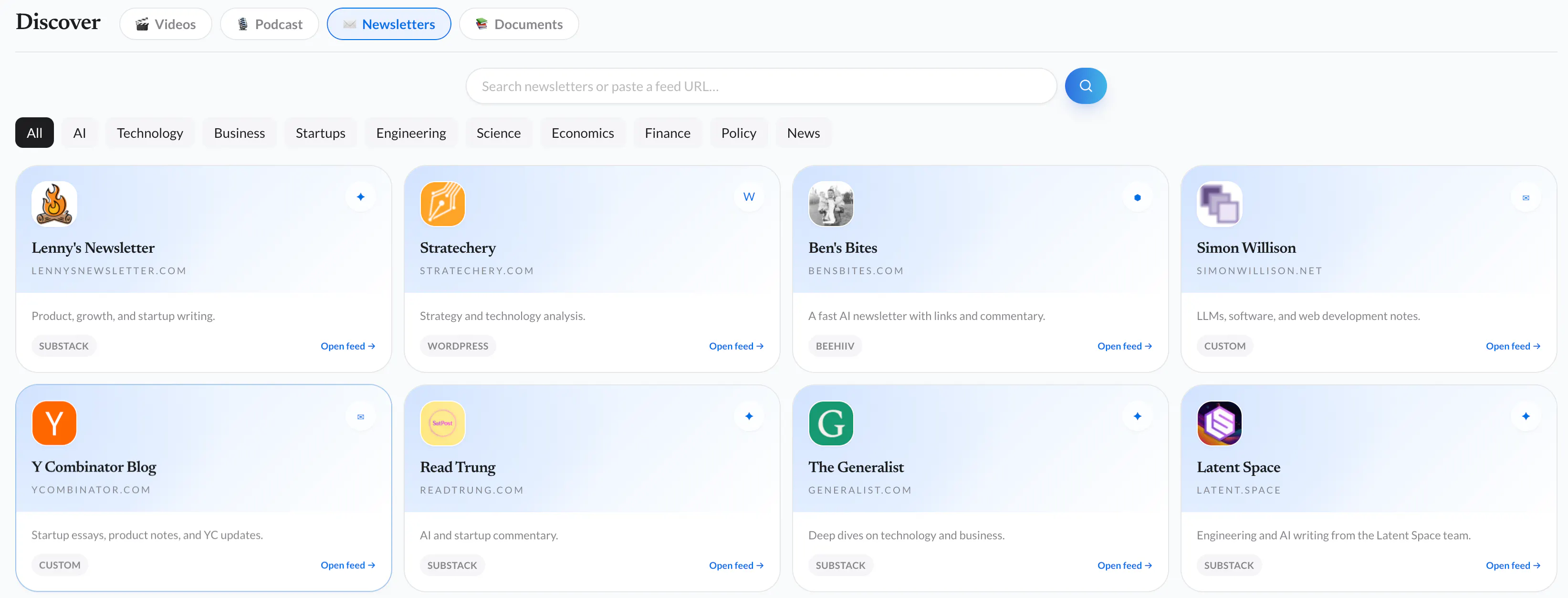
Task: Click the Substack star badge on Read Trung card
Action: (749, 416)
